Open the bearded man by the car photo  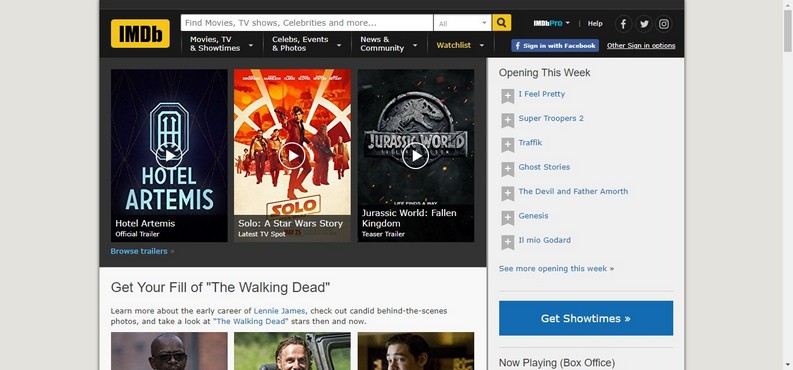pos(292,351)
